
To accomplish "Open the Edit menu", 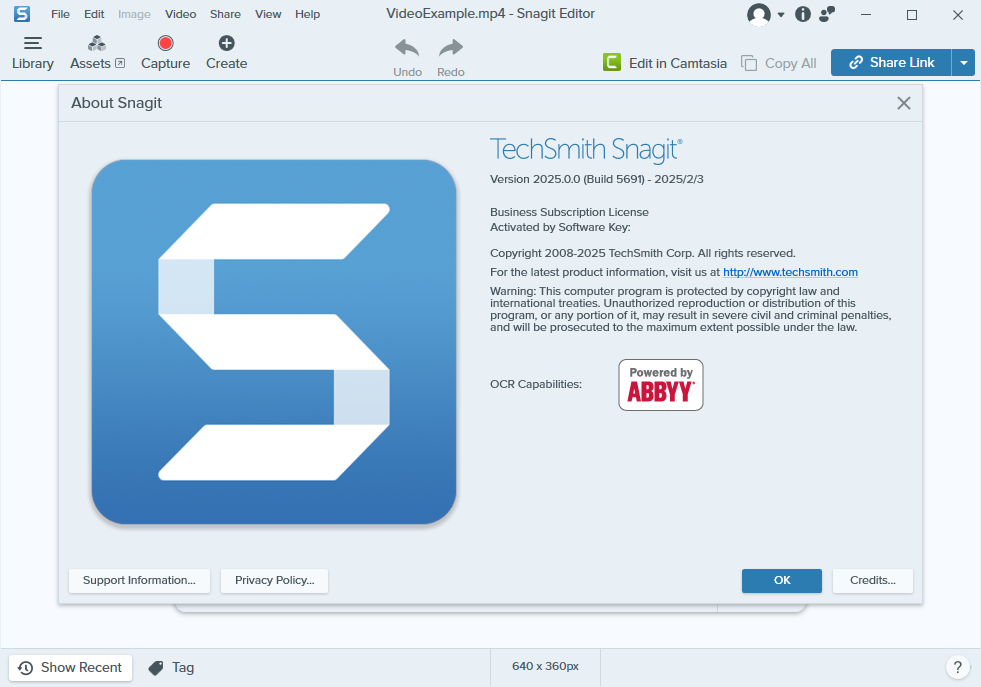I will pyautogui.click(x=94, y=14).
